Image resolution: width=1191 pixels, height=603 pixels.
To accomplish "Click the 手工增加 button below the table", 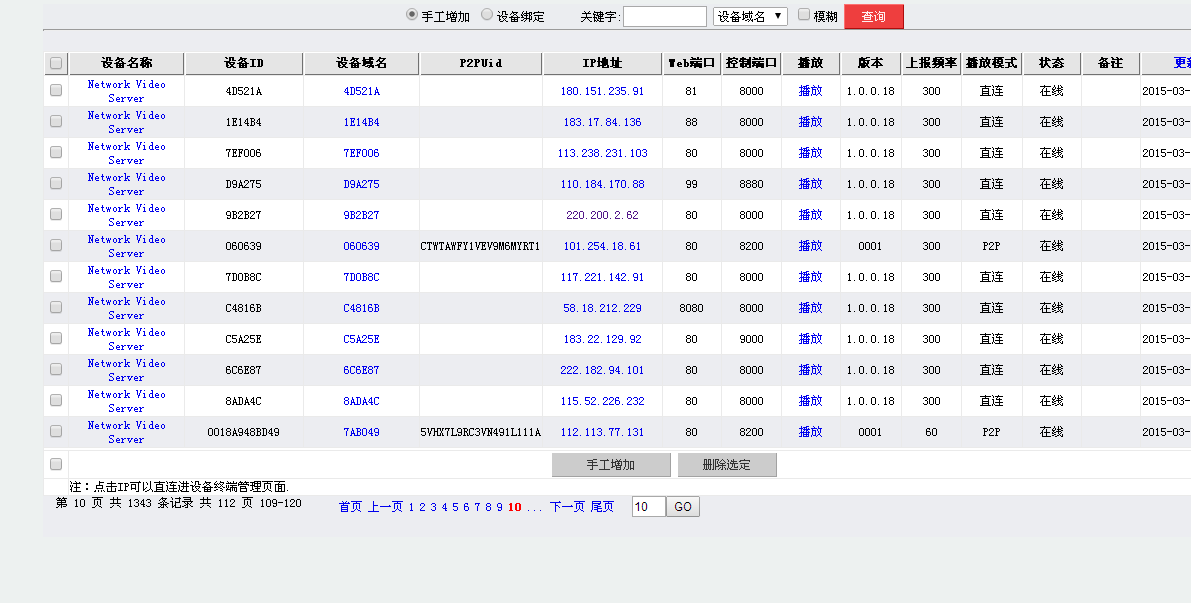I will [611, 465].
